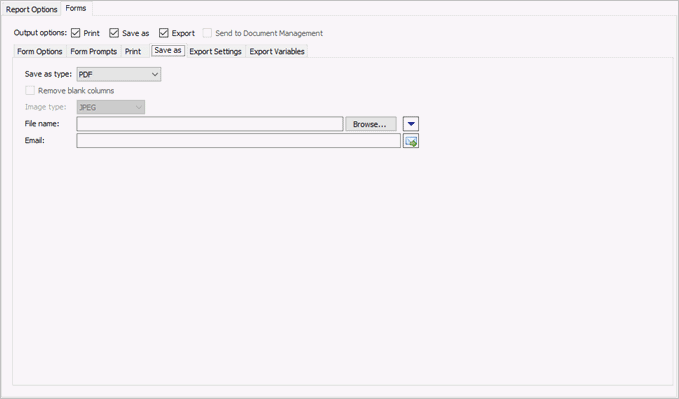Viewport: 679px width, 399px height.
Task: Disable the Export output option
Action: point(163,33)
